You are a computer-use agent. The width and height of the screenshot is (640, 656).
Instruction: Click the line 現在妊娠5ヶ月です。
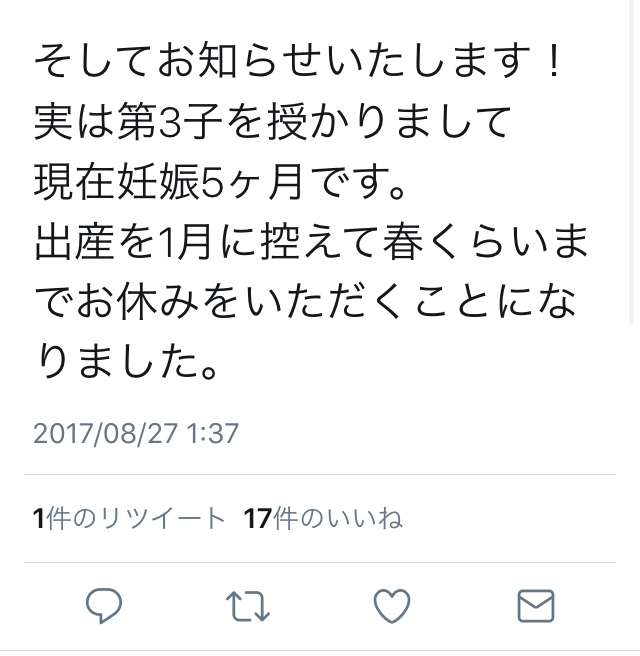tap(220, 182)
